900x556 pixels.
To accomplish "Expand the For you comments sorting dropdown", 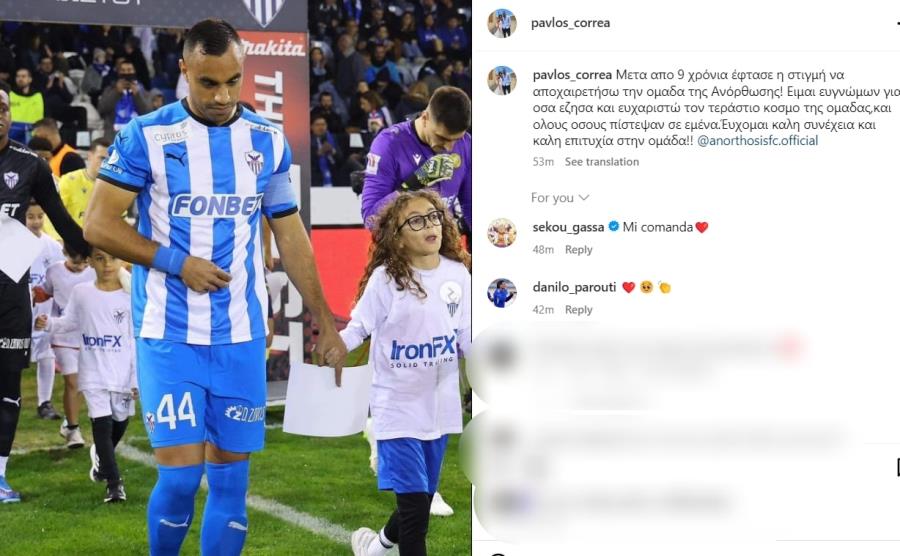I will pos(560,198).
